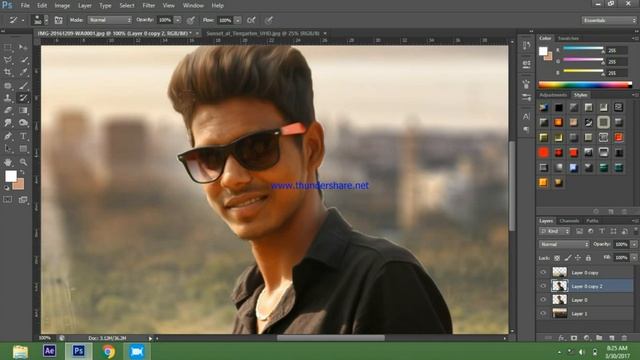This screenshot has height=360, width=640.
Task: Select the Pen tool
Action: click(8, 136)
